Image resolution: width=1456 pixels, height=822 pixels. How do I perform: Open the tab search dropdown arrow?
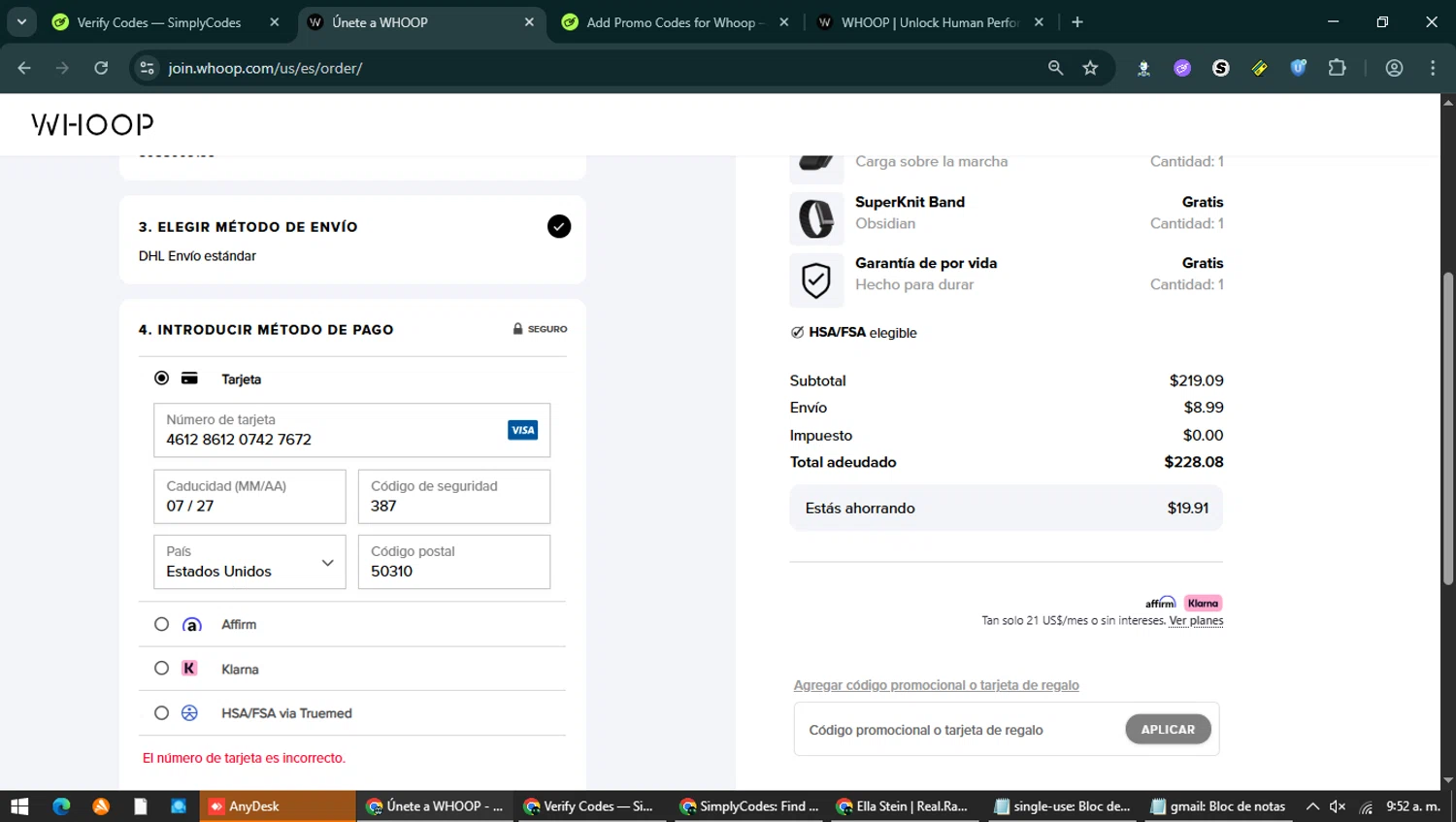21,21
